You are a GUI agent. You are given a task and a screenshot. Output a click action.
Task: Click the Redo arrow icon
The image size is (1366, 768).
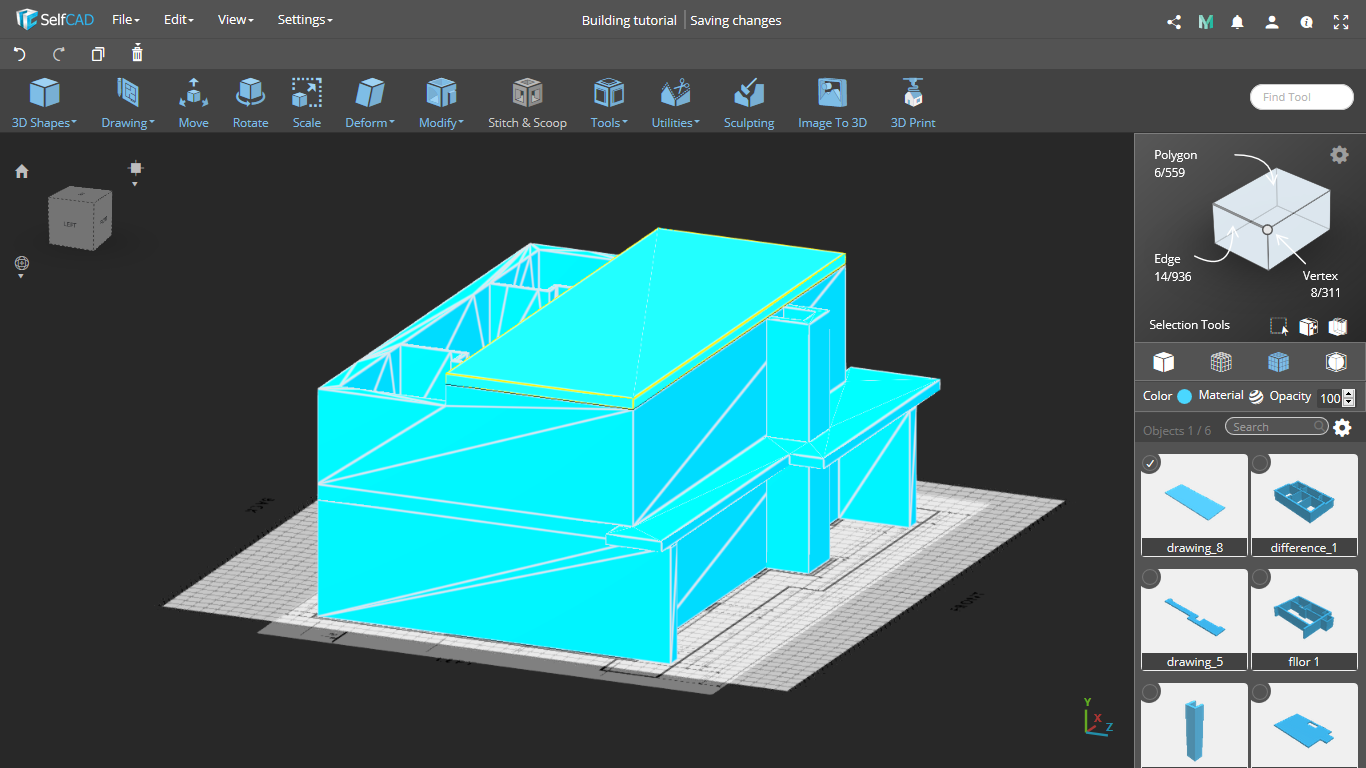click(59, 54)
